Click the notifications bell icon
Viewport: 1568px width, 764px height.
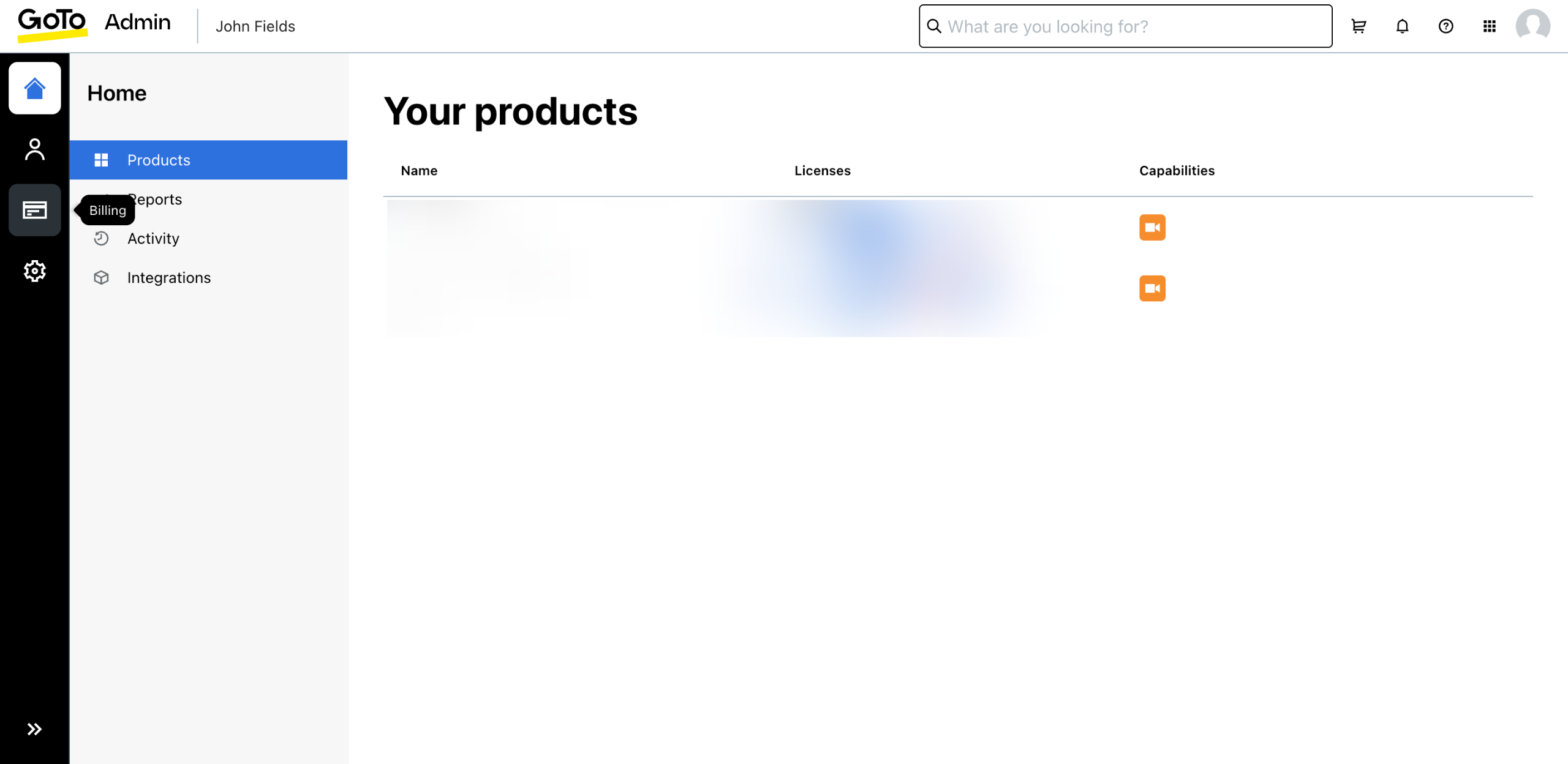point(1402,26)
